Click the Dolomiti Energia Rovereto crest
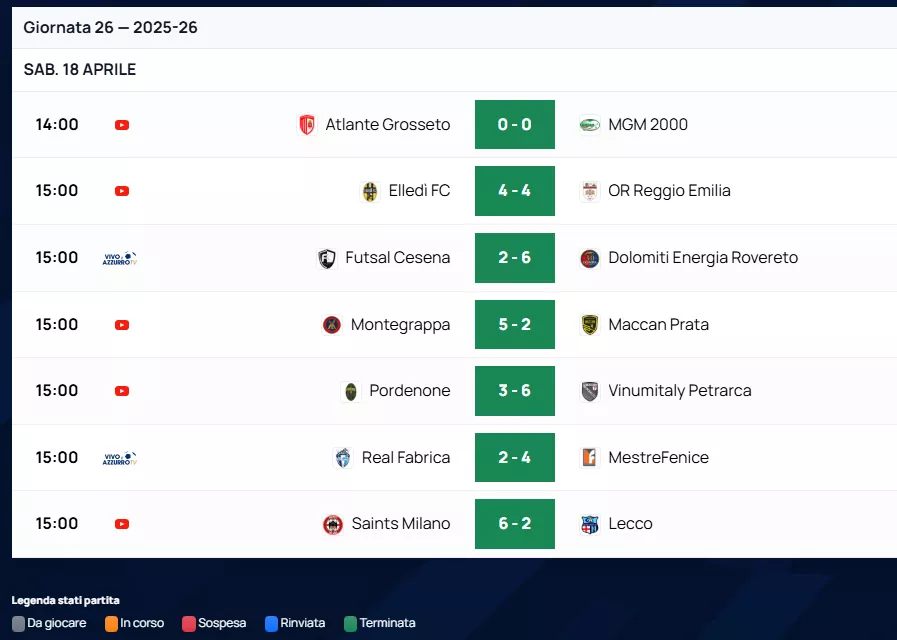Image resolution: width=897 pixels, height=640 pixels. [590, 258]
